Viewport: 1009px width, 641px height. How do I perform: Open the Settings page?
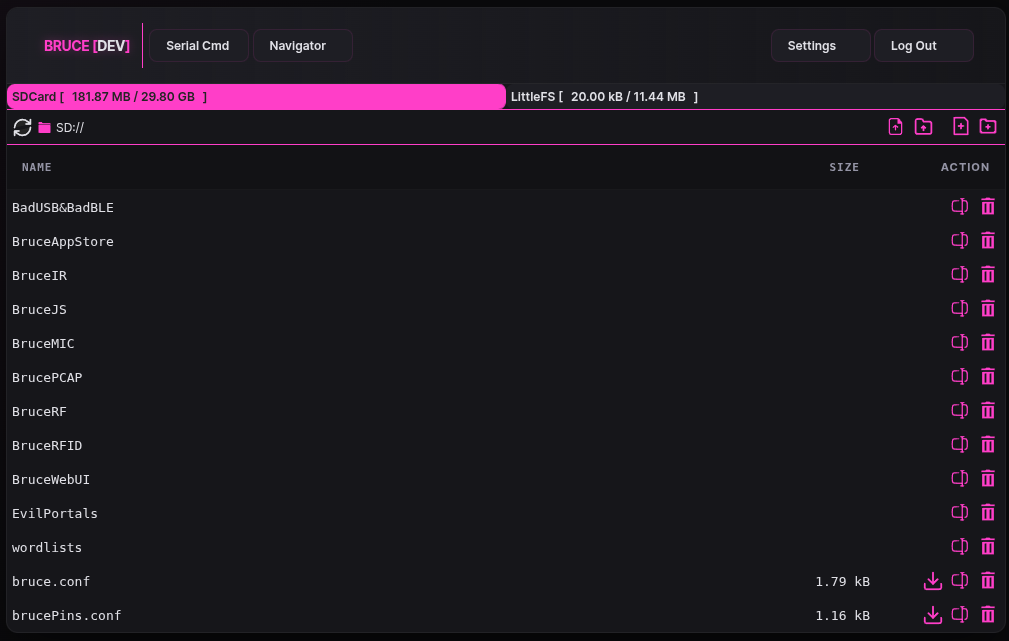tap(820, 46)
